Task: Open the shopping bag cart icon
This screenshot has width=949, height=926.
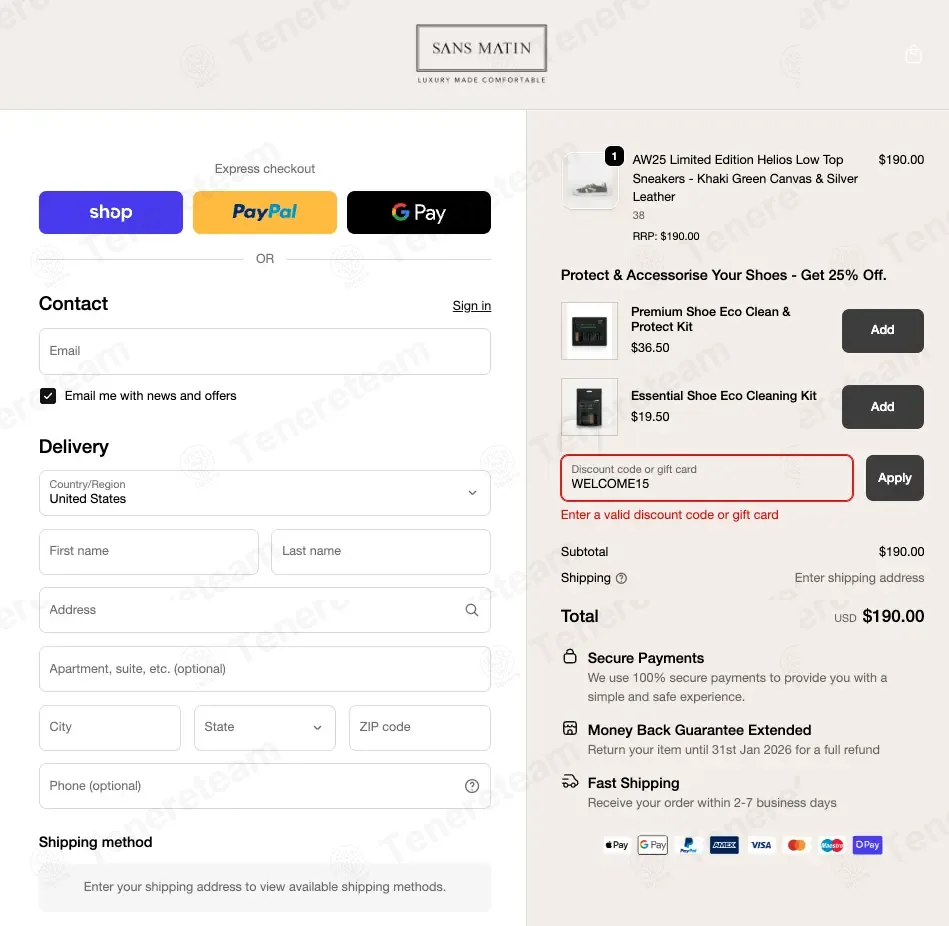Action: 913,54
